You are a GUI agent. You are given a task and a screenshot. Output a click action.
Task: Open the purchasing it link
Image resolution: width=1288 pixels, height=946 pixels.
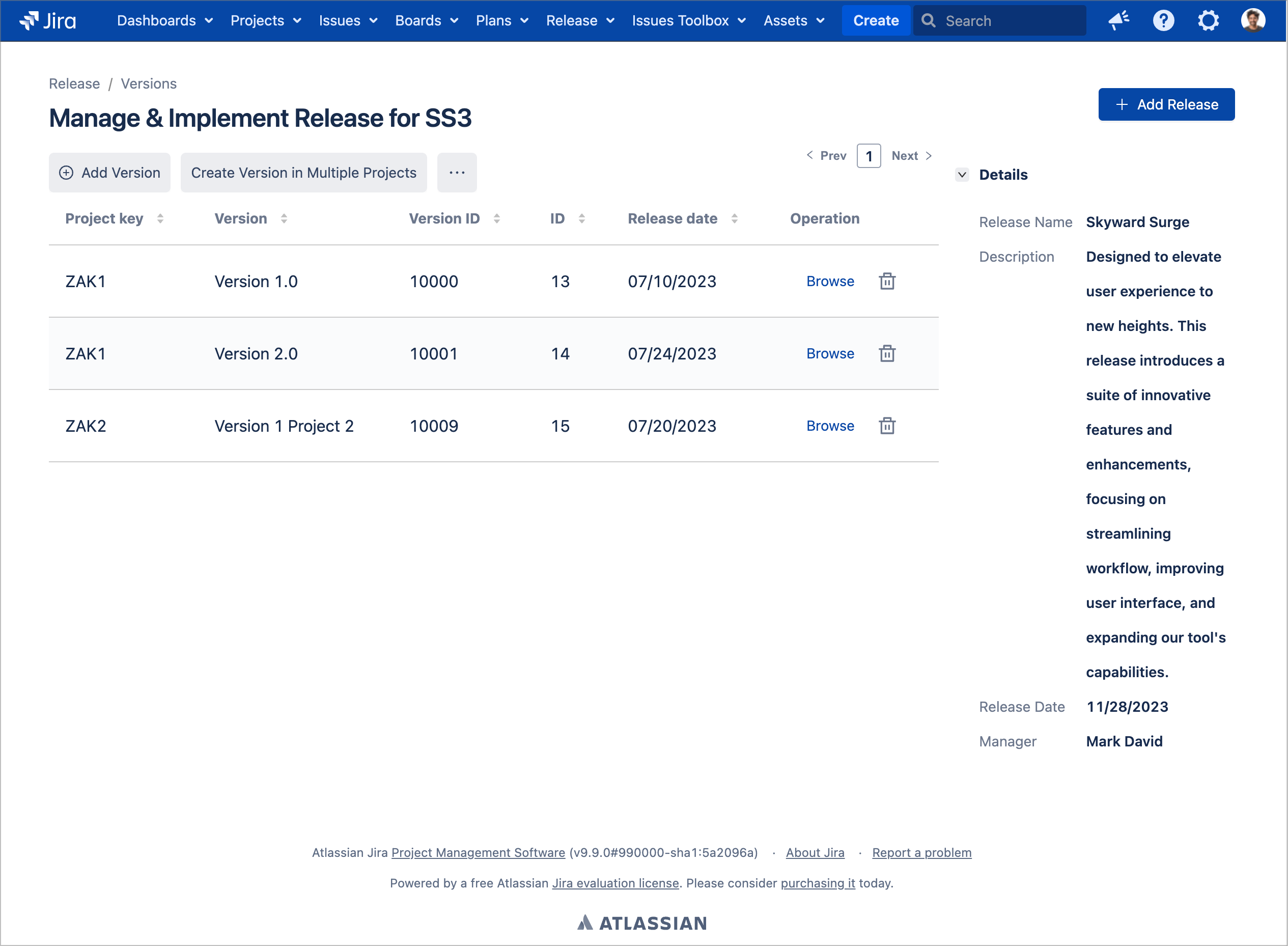(x=818, y=883)
